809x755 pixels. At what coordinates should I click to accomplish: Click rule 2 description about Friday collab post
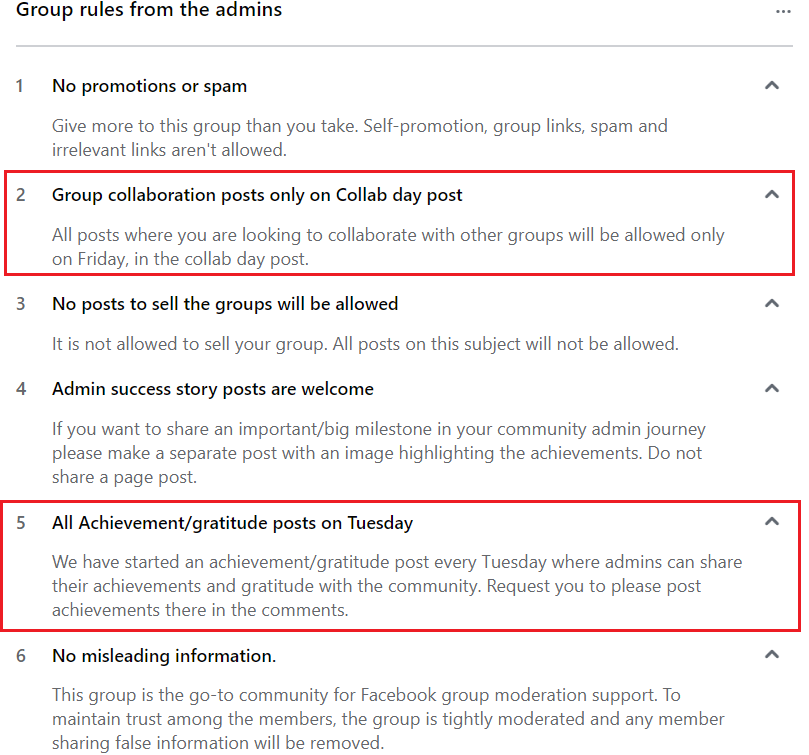point(388,247)
